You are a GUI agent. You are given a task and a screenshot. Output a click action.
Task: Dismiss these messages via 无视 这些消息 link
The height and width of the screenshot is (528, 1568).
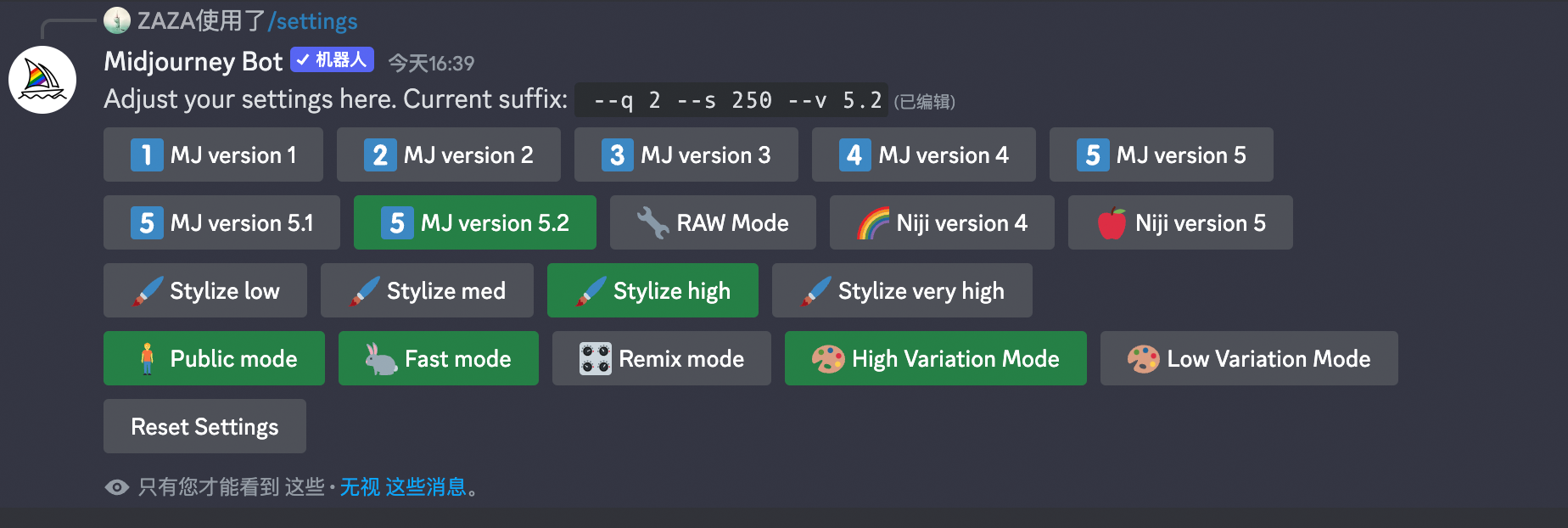[x=403, y=486]
